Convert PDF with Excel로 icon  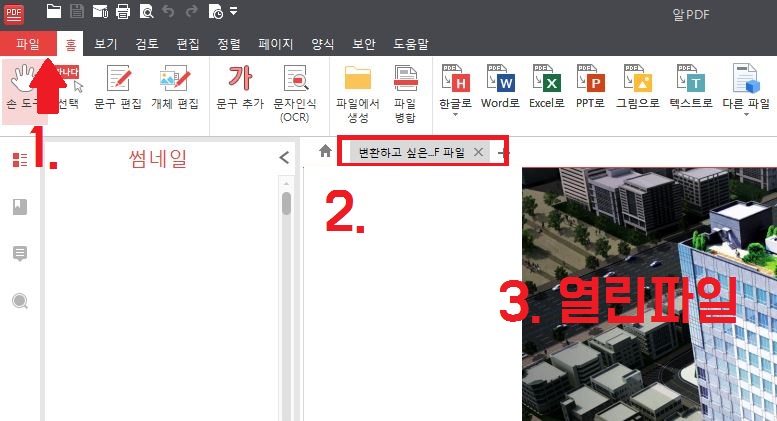click(x=547, y=86)
